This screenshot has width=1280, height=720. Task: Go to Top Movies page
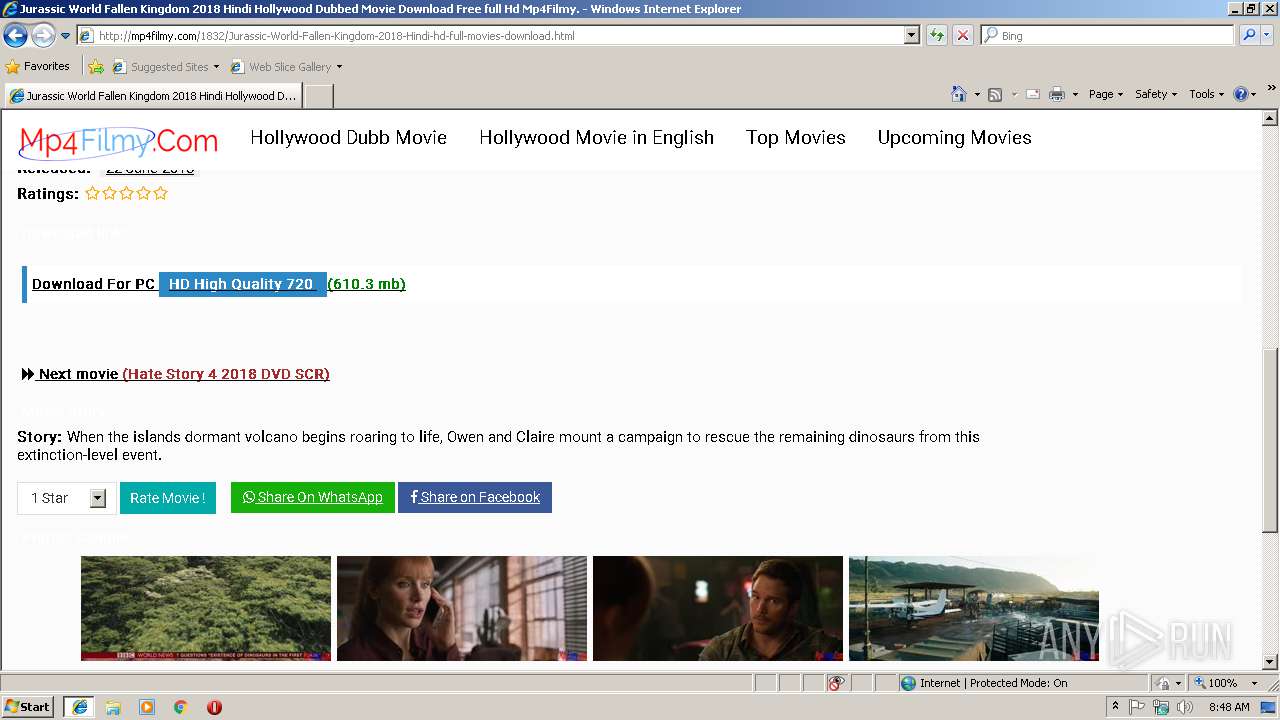[796, 138]
